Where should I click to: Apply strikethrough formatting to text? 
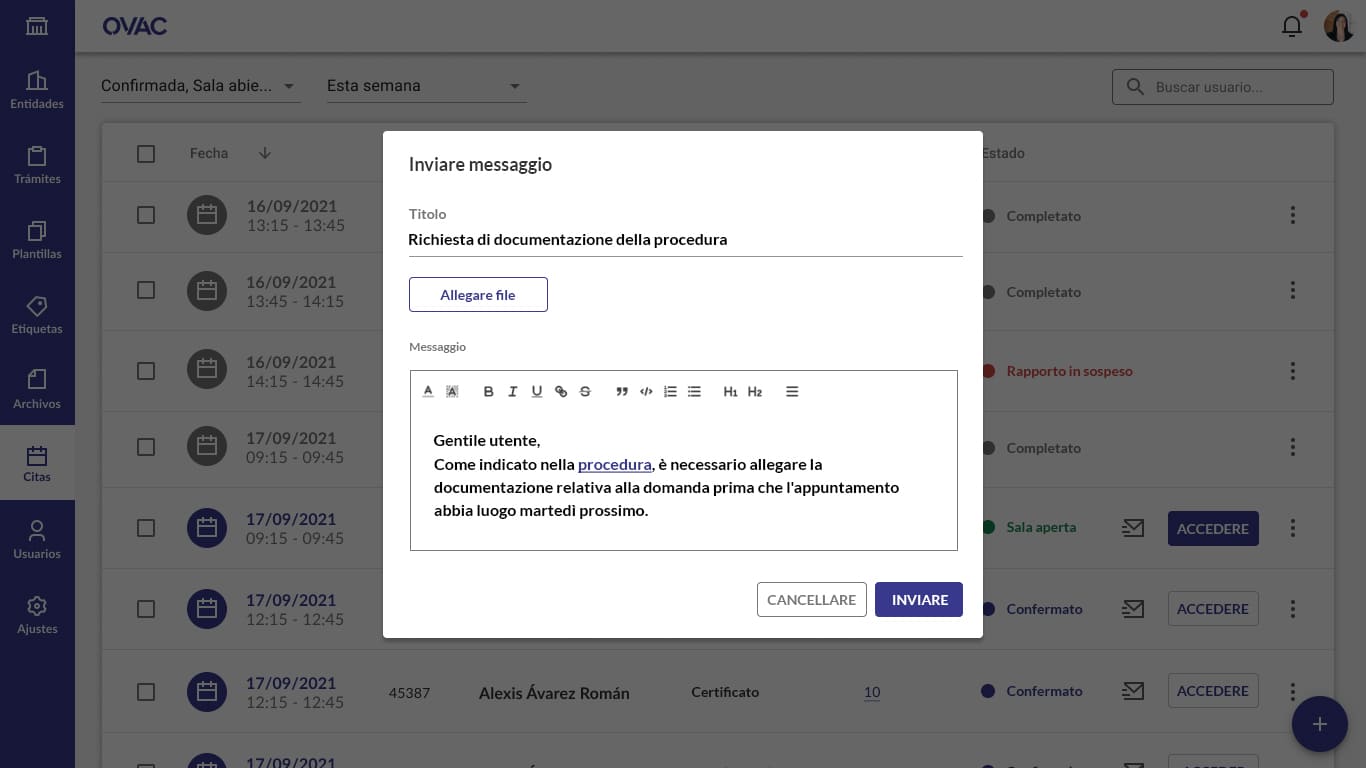[x=585, y=392]
